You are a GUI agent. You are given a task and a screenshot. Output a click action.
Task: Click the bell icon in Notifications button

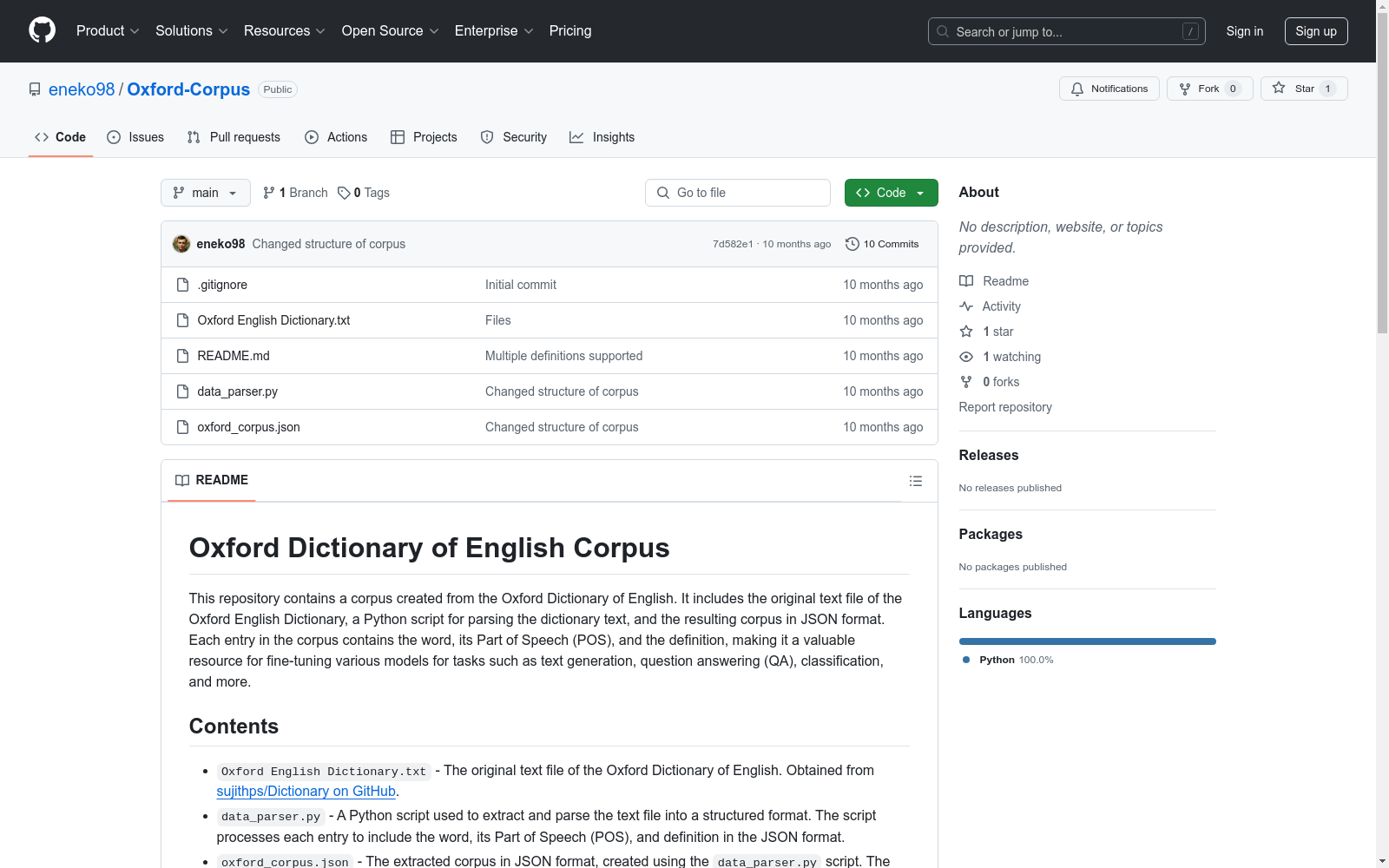[x=1077, y=89]
